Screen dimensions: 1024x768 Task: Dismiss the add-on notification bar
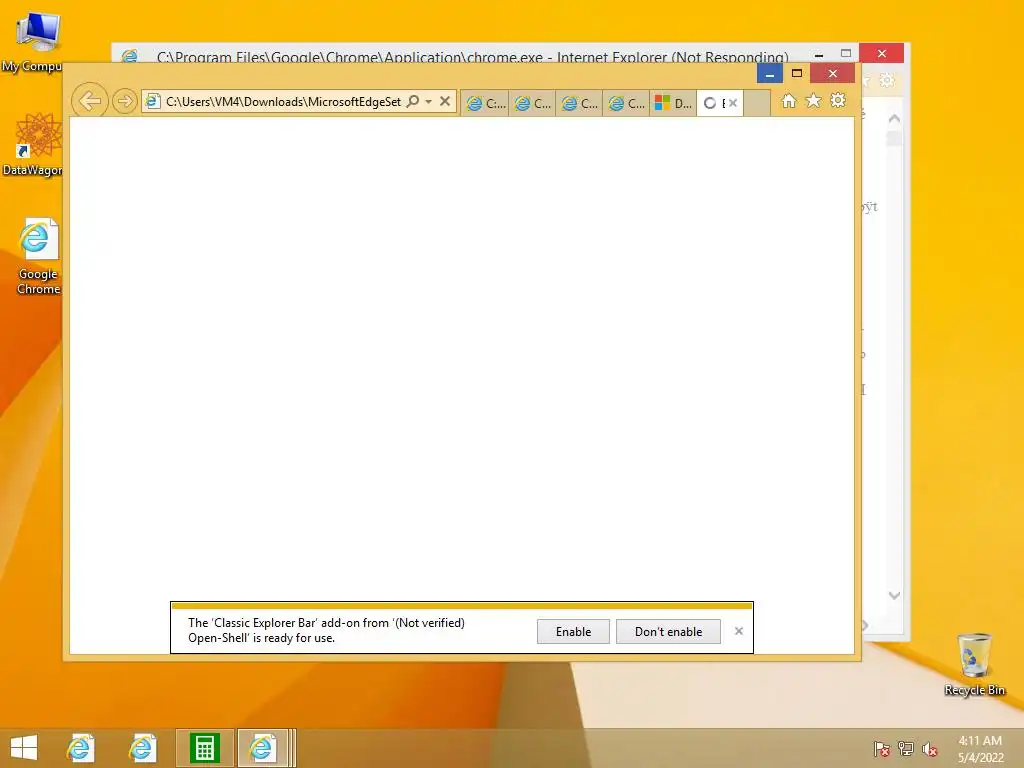pyautogui.click(x=739, y=631)
